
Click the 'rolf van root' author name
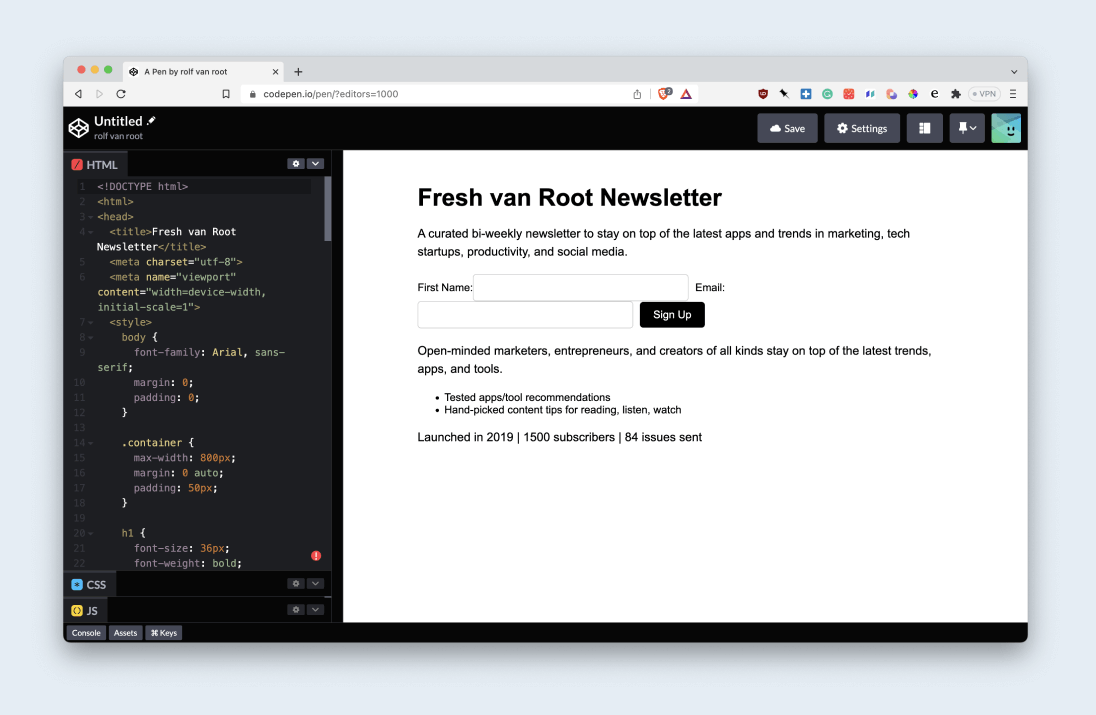coord(118,136)
